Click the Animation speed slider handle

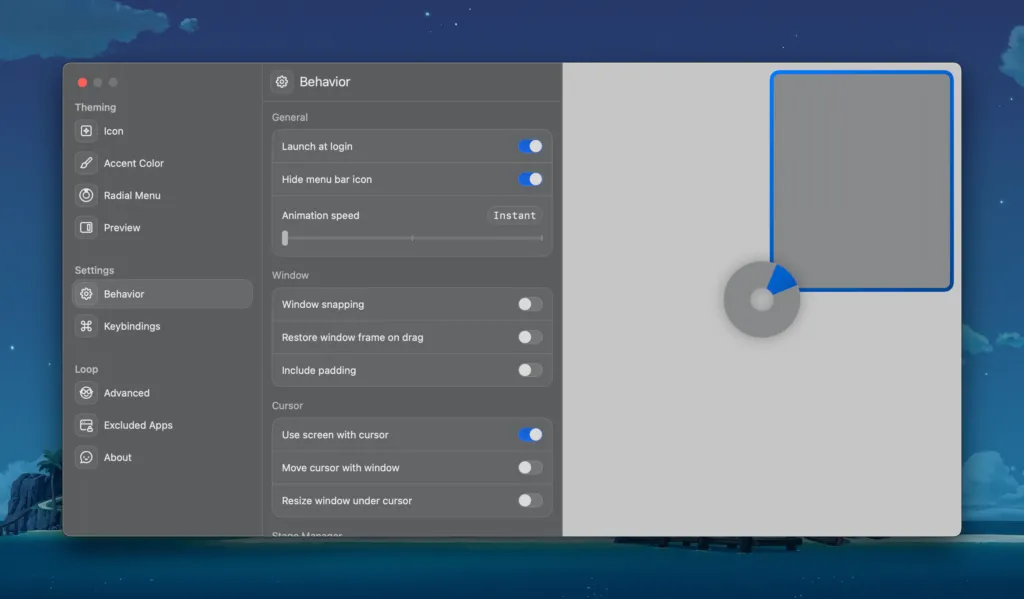(x=285, y=238)
